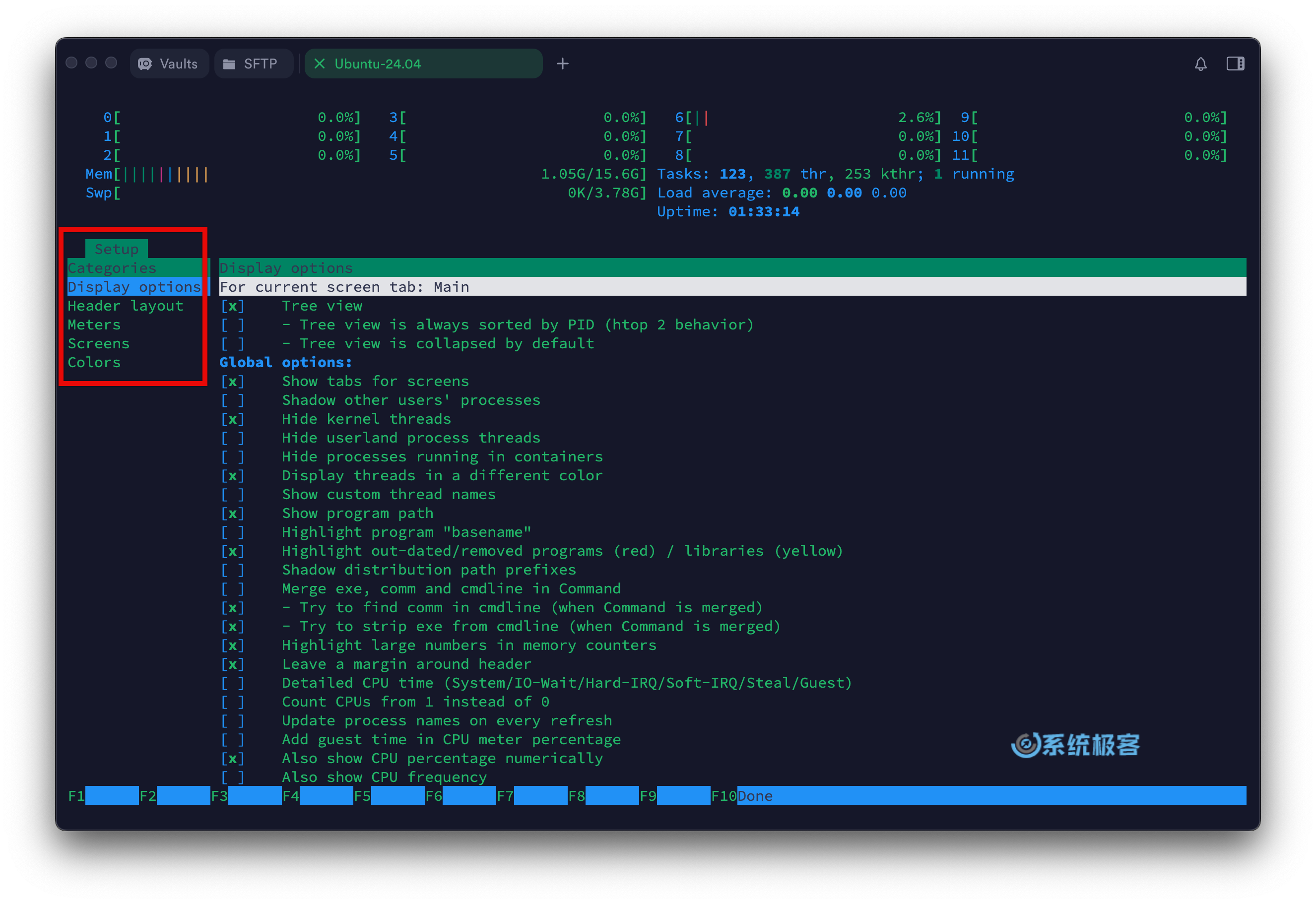1316x904 pixels.
Task: Enable Highlight program "basename"
Action: click(232, 532)
